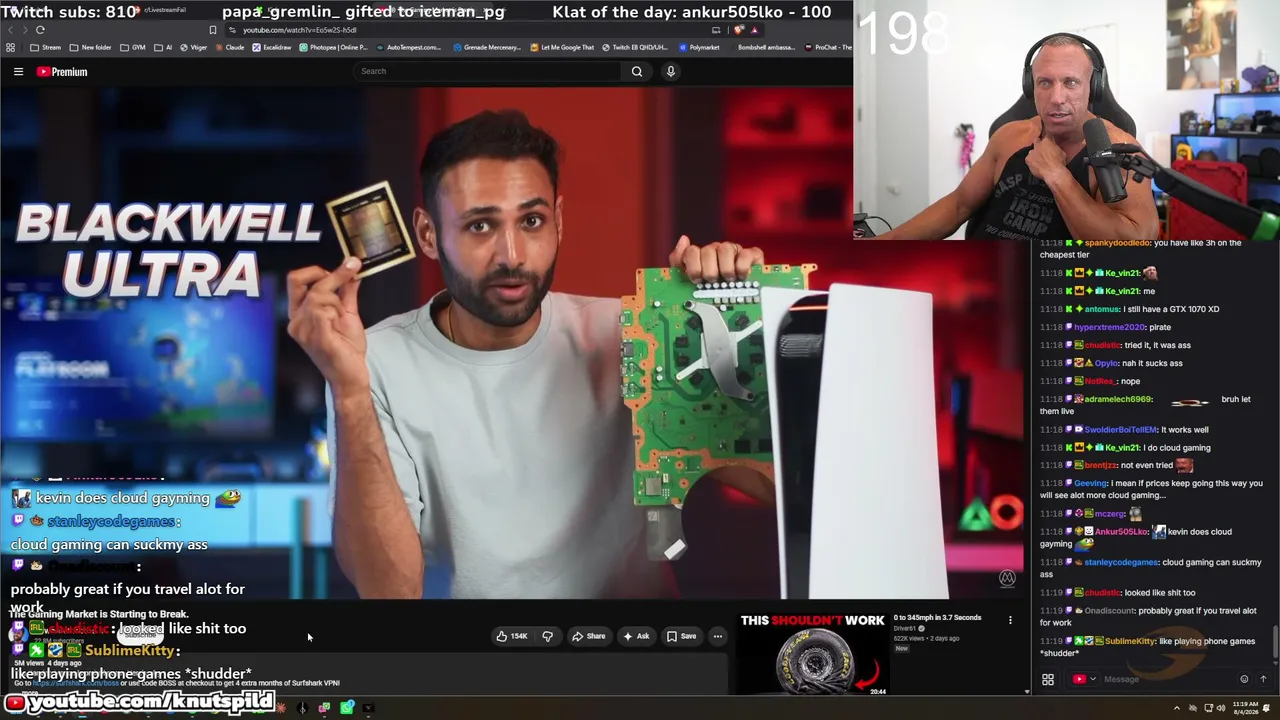
Task: Click spankydoodledo's username in chat panel
Action: coord(1115,243)
